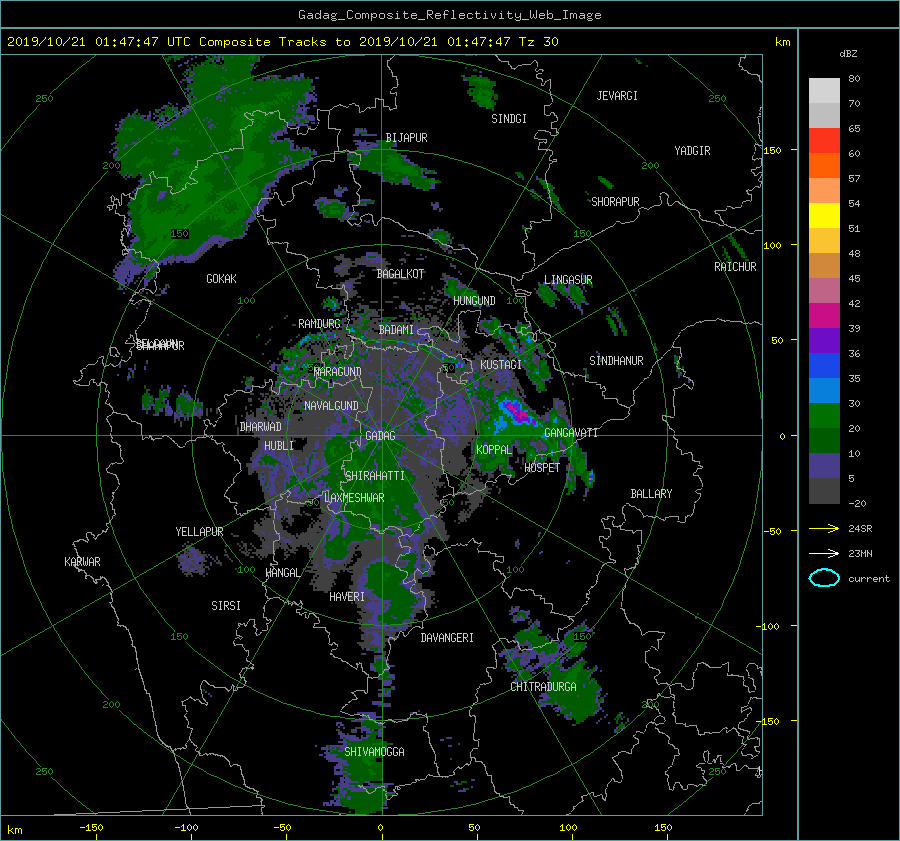Screen dimensions: 900x841
Task: Click the DAVANGERI city label
Action: coord(447,638)
